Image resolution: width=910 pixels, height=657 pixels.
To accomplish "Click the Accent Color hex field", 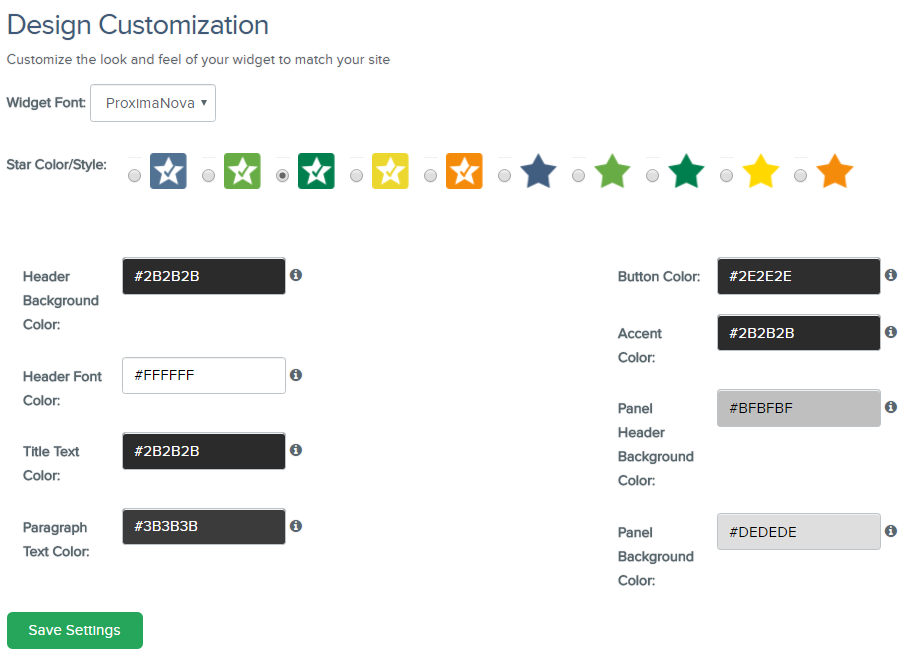I will 798,333.
